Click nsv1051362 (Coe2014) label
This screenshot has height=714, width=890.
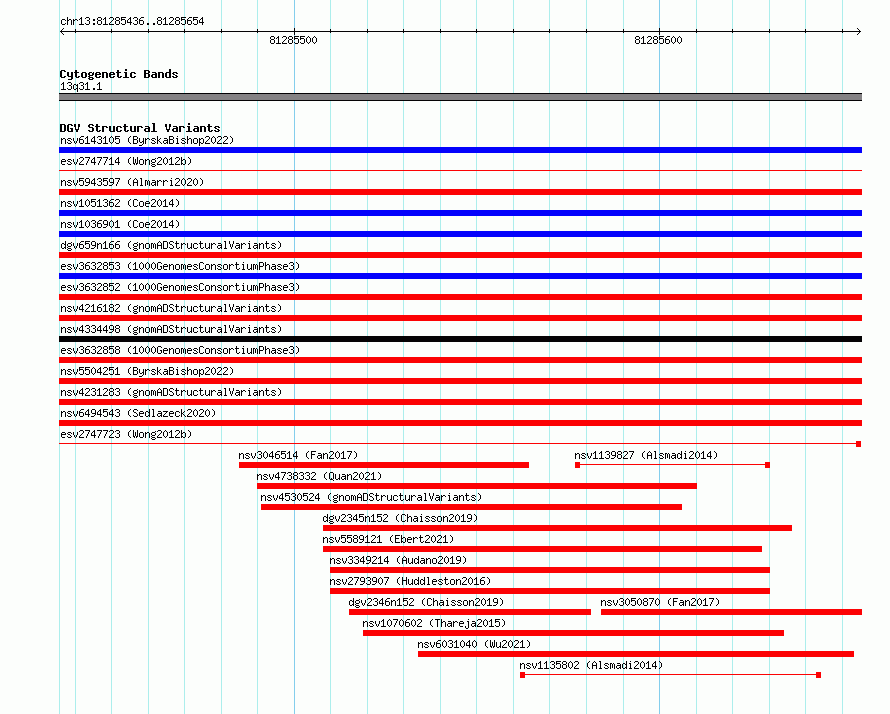pos(120,203)
